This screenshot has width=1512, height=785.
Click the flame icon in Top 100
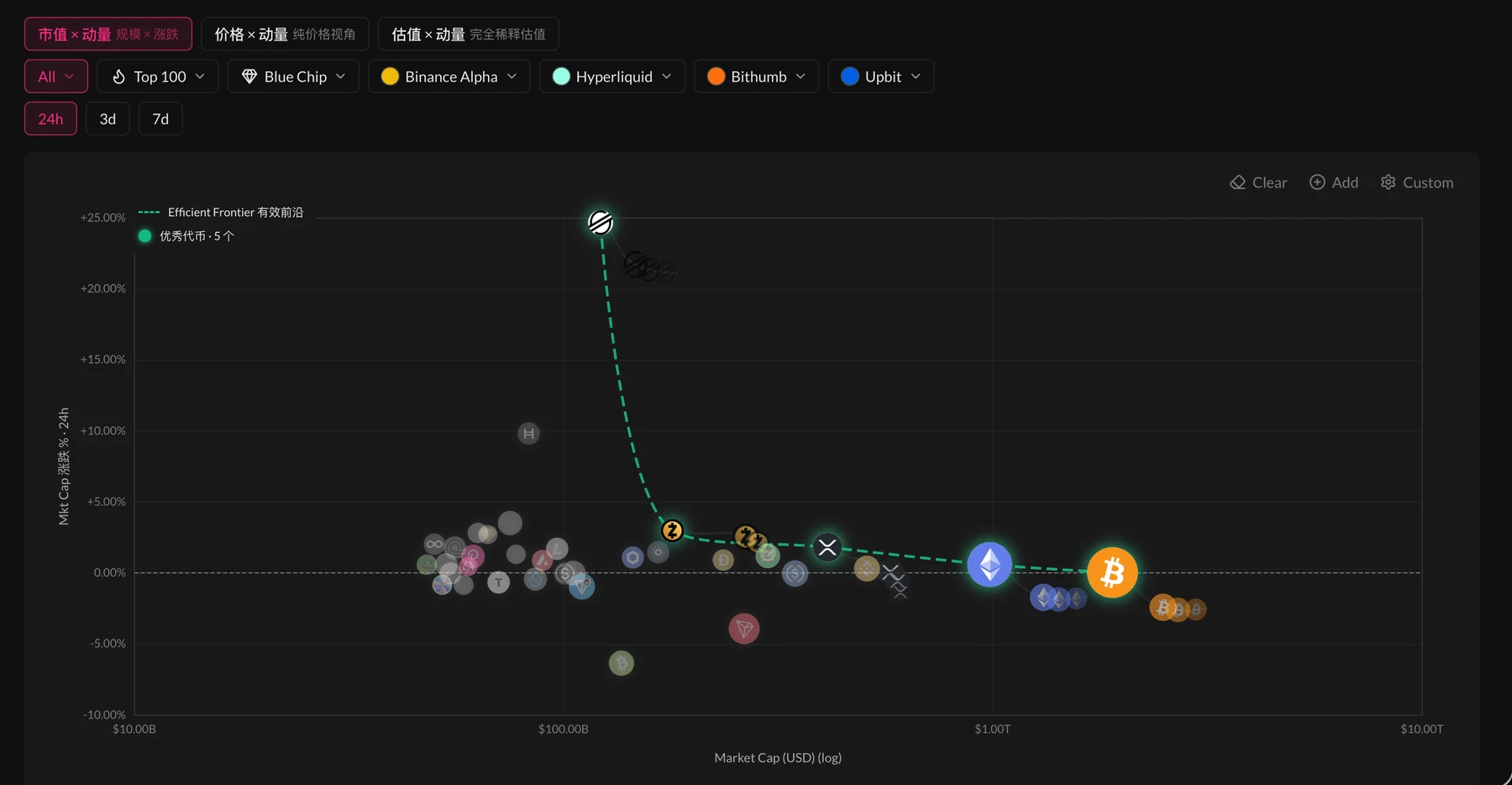coord(118,76)
